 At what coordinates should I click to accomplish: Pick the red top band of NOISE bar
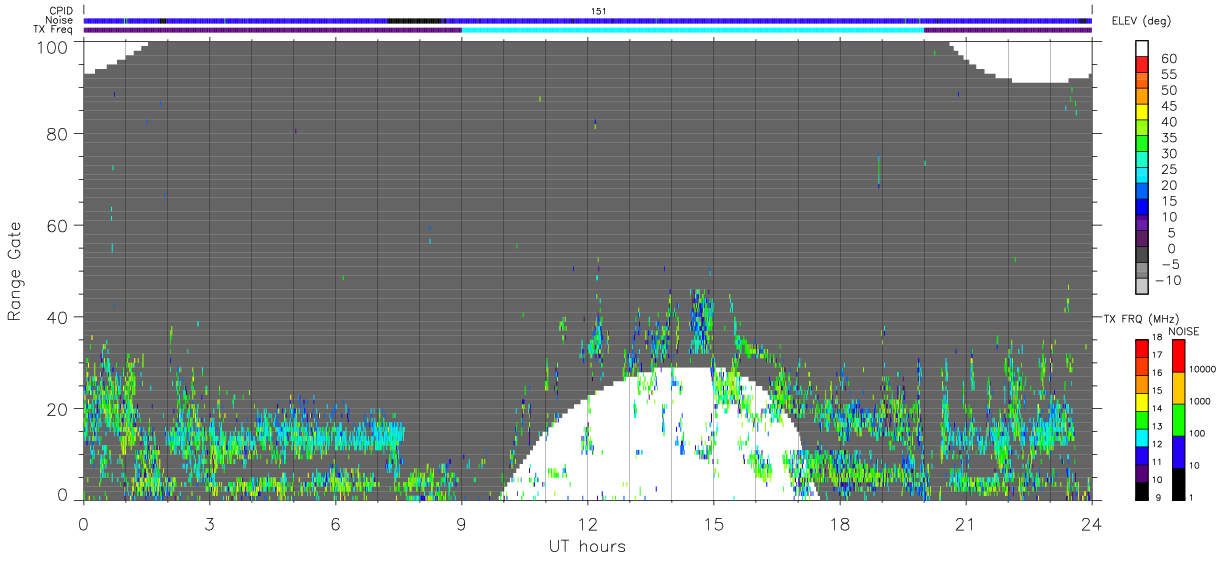(1179, 355)
